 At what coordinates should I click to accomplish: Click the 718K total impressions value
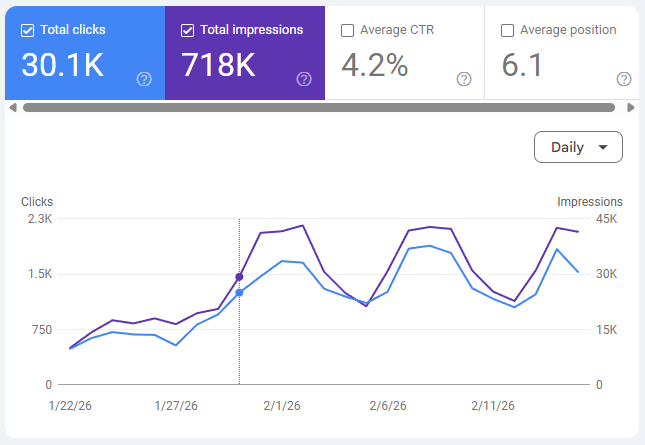click(x=218, y=65)
